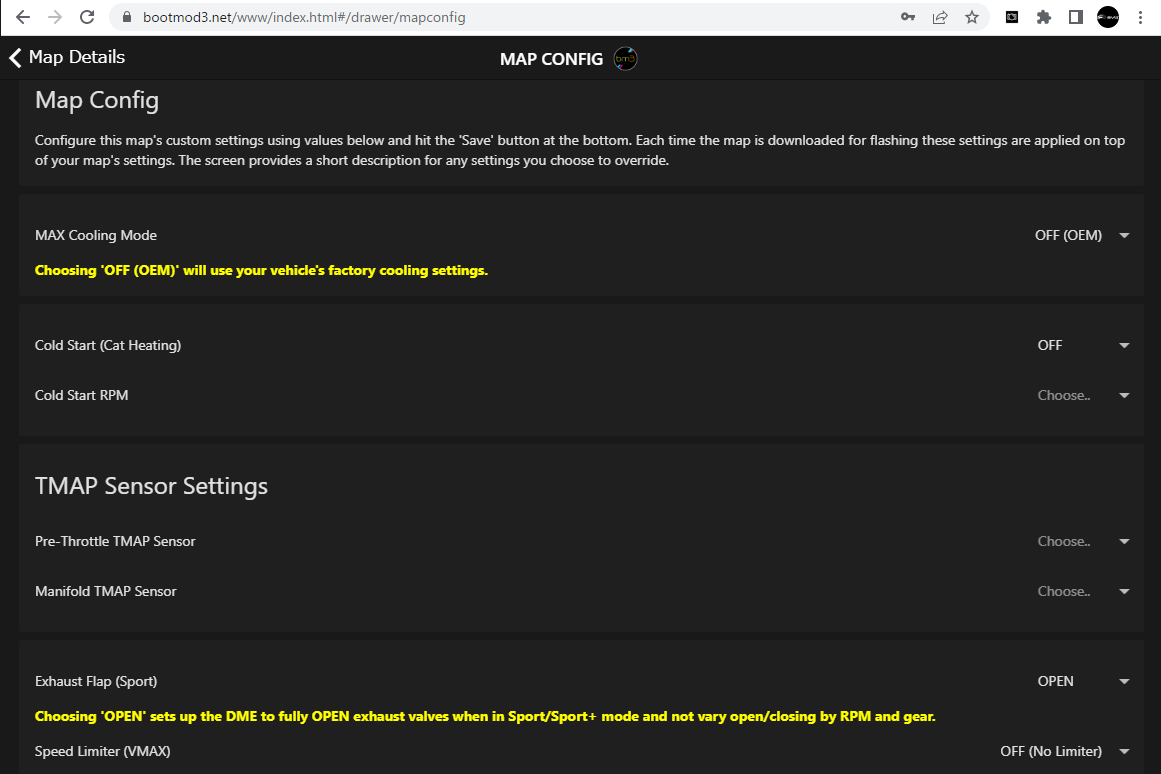1161x774 pixels.
Task: Click the TMAP Sensor Settings heading
Action: (151, 486)
